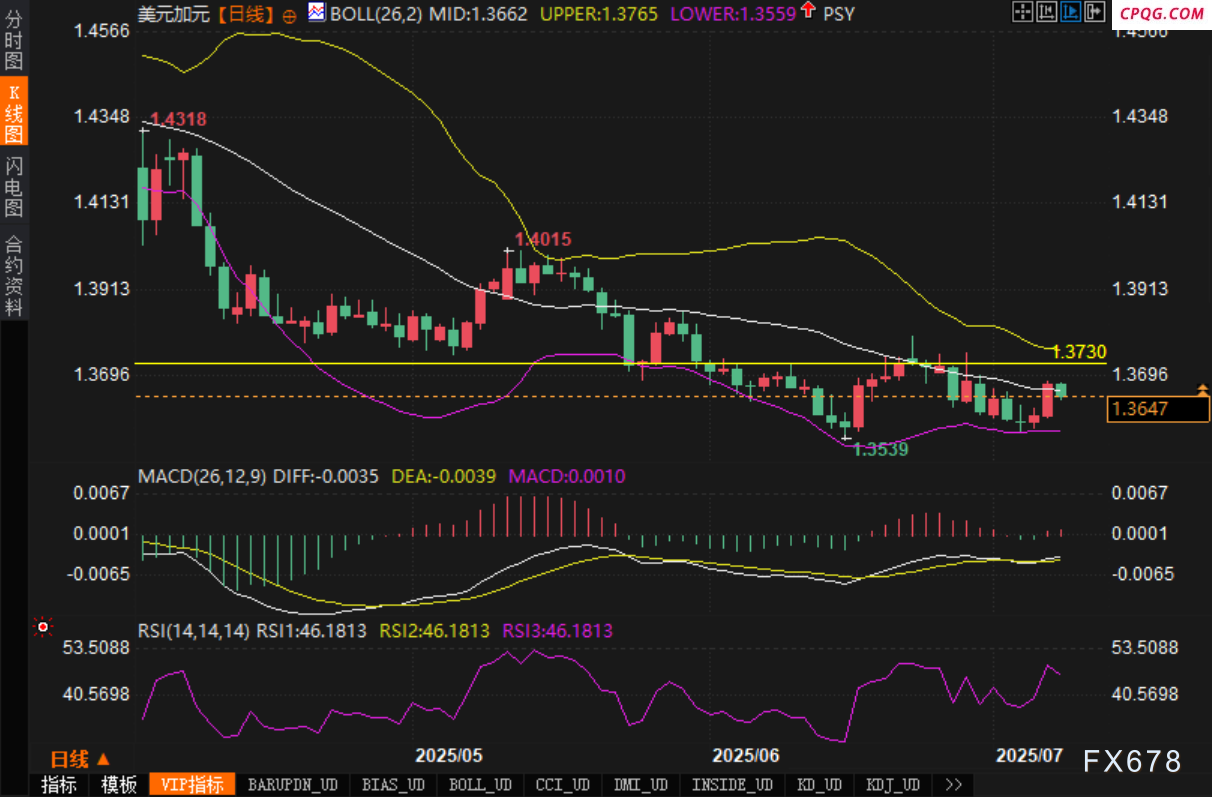1212x797 pixels.
Task: Click the 模板 template button
Action: [x=119, y=785]
